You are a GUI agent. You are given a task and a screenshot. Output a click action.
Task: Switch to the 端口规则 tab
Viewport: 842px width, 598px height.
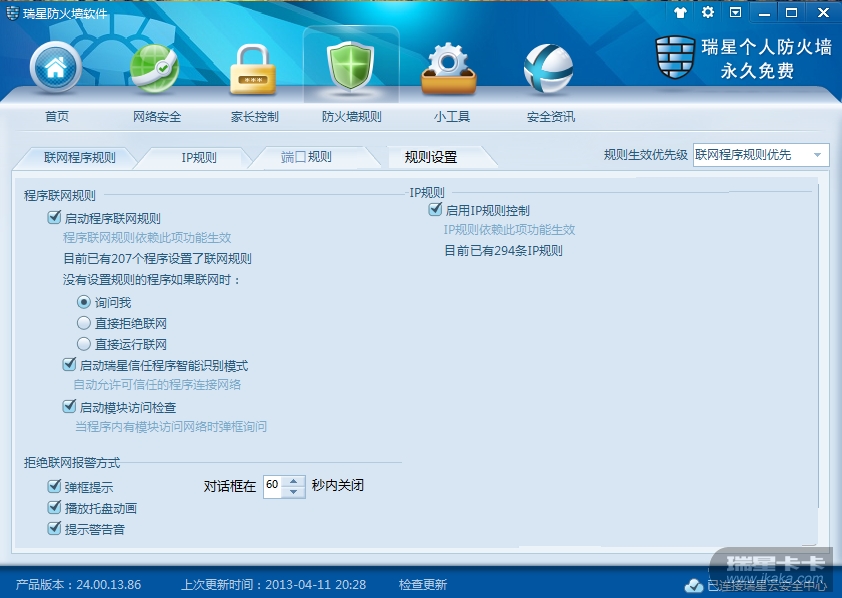point(306,157)
